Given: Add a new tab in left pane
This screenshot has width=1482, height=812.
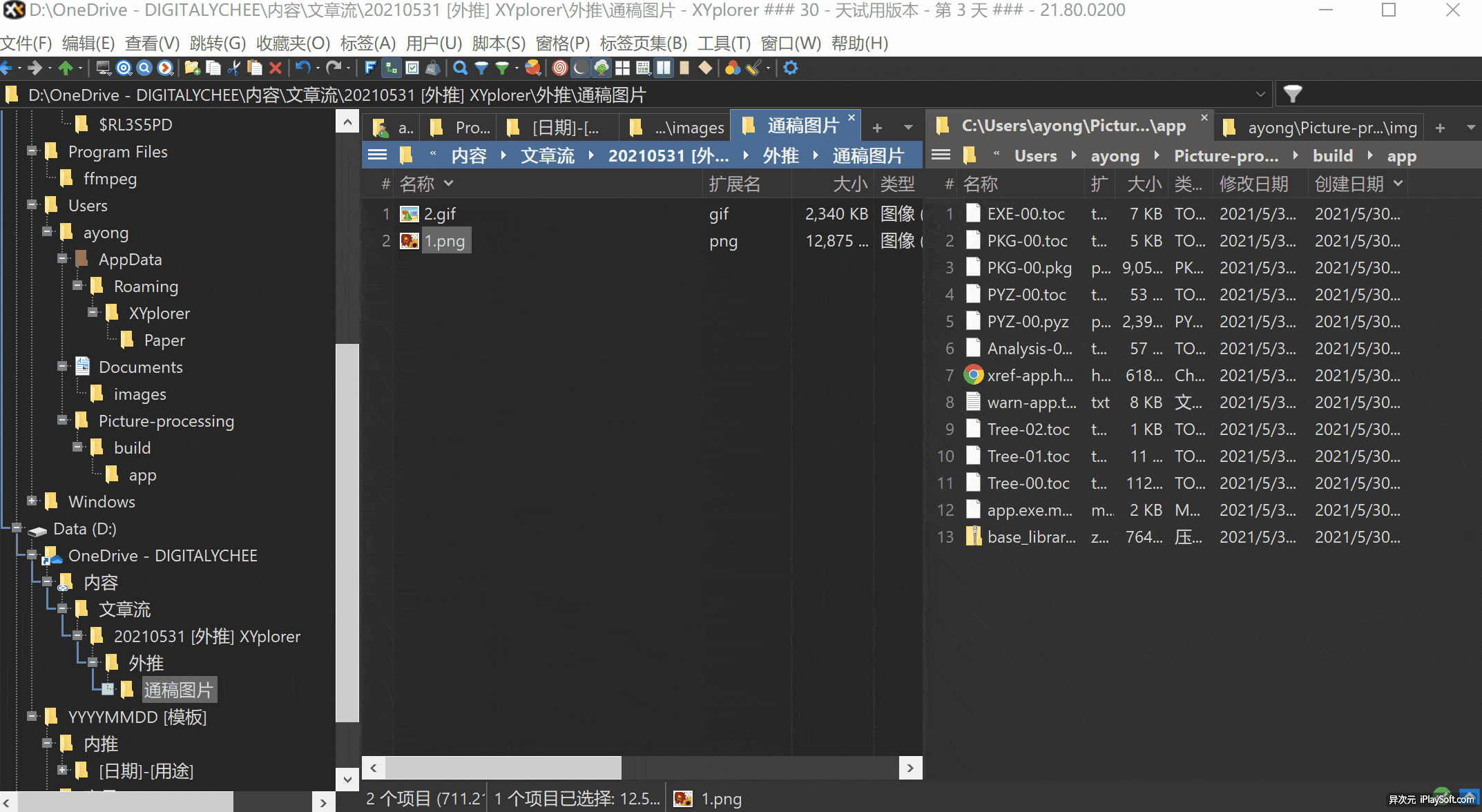Looking at the screenshot, I should pyautogui.click(x=877, y=127).
